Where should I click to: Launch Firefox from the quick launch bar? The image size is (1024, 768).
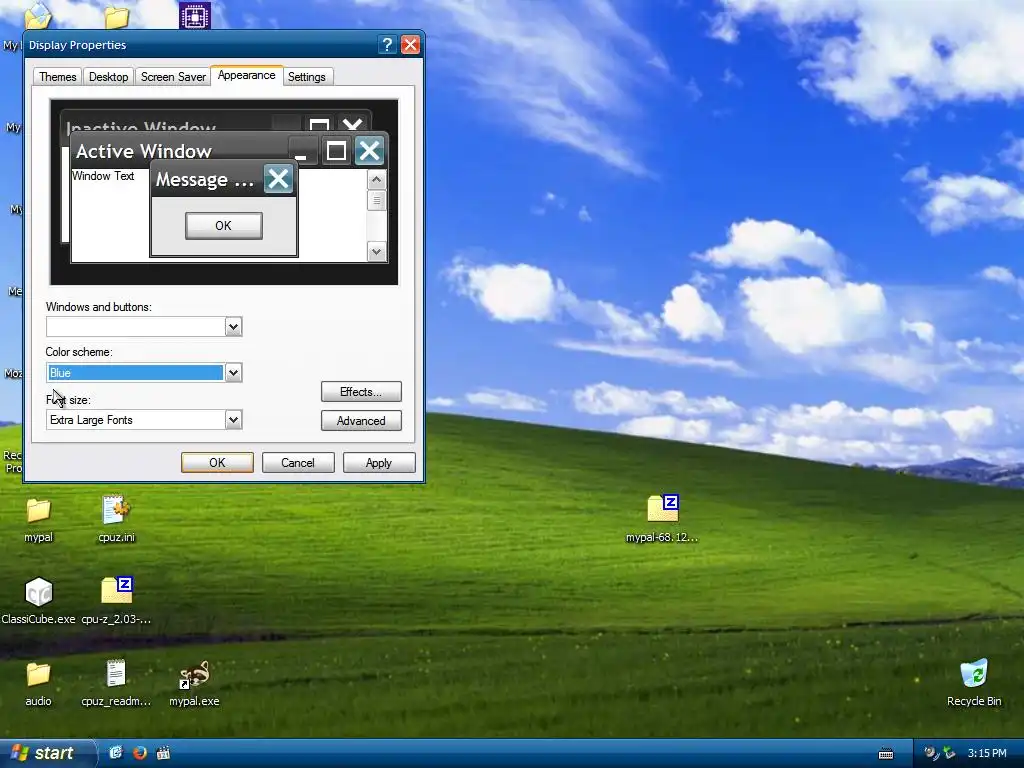pos(140,753)
